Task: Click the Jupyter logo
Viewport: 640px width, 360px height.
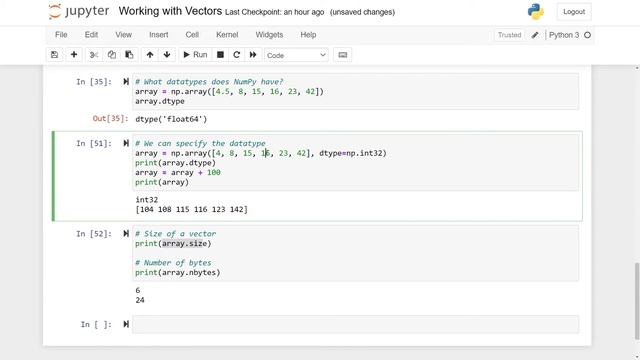Action: 79,11
